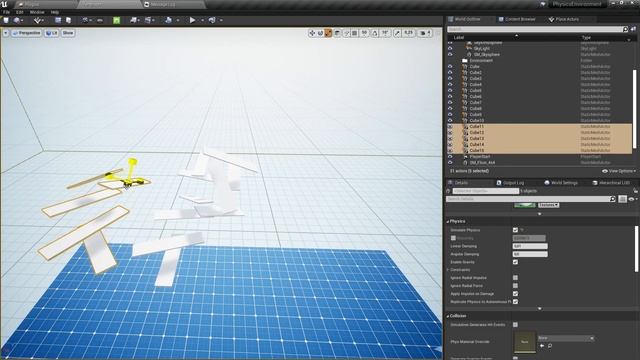Select the highlighted scale gizmo tool
Screen dimensions: 640x360
[329, 33]
